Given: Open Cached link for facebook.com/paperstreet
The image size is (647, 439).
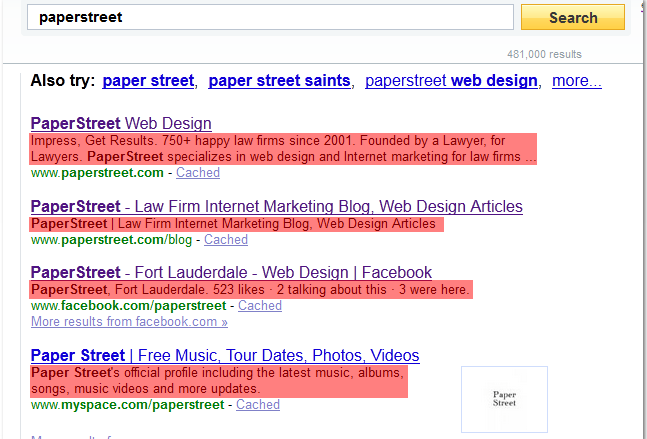Looking at the screenshot, I should coord(260,306).
